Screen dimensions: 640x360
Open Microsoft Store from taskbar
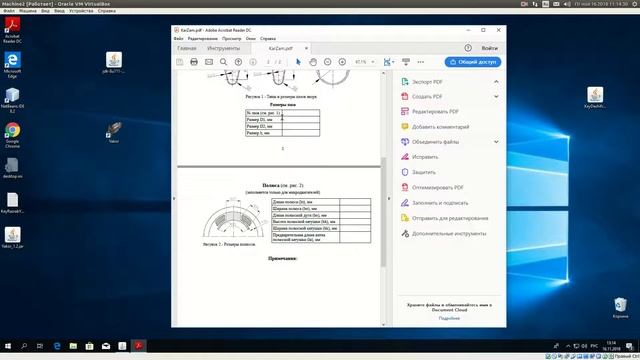click(89, 346)
